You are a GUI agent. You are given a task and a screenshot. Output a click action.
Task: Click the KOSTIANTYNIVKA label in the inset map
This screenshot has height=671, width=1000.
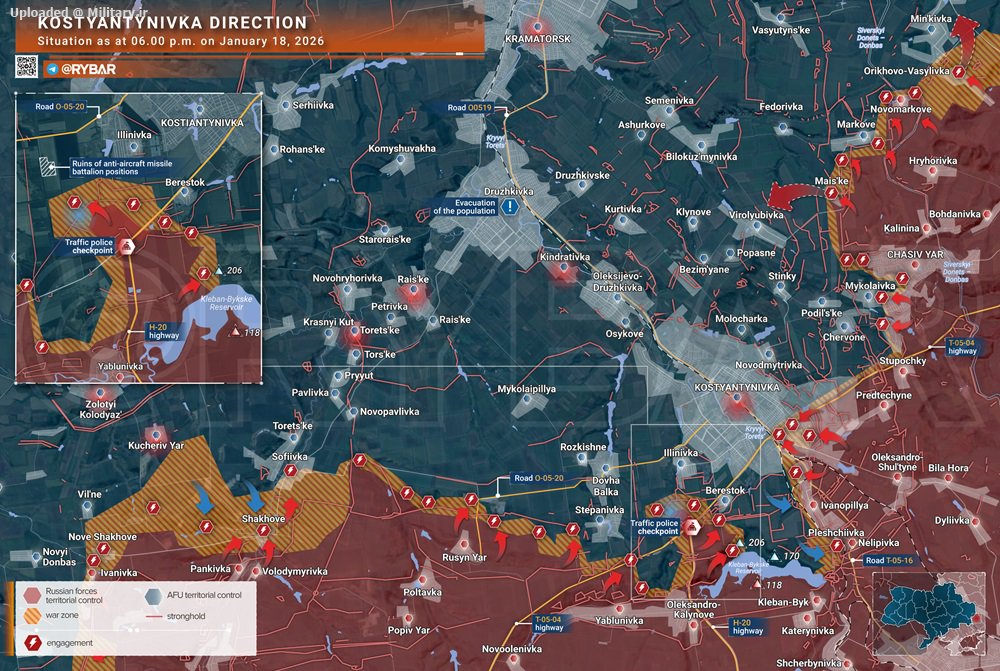coord(202,122)
